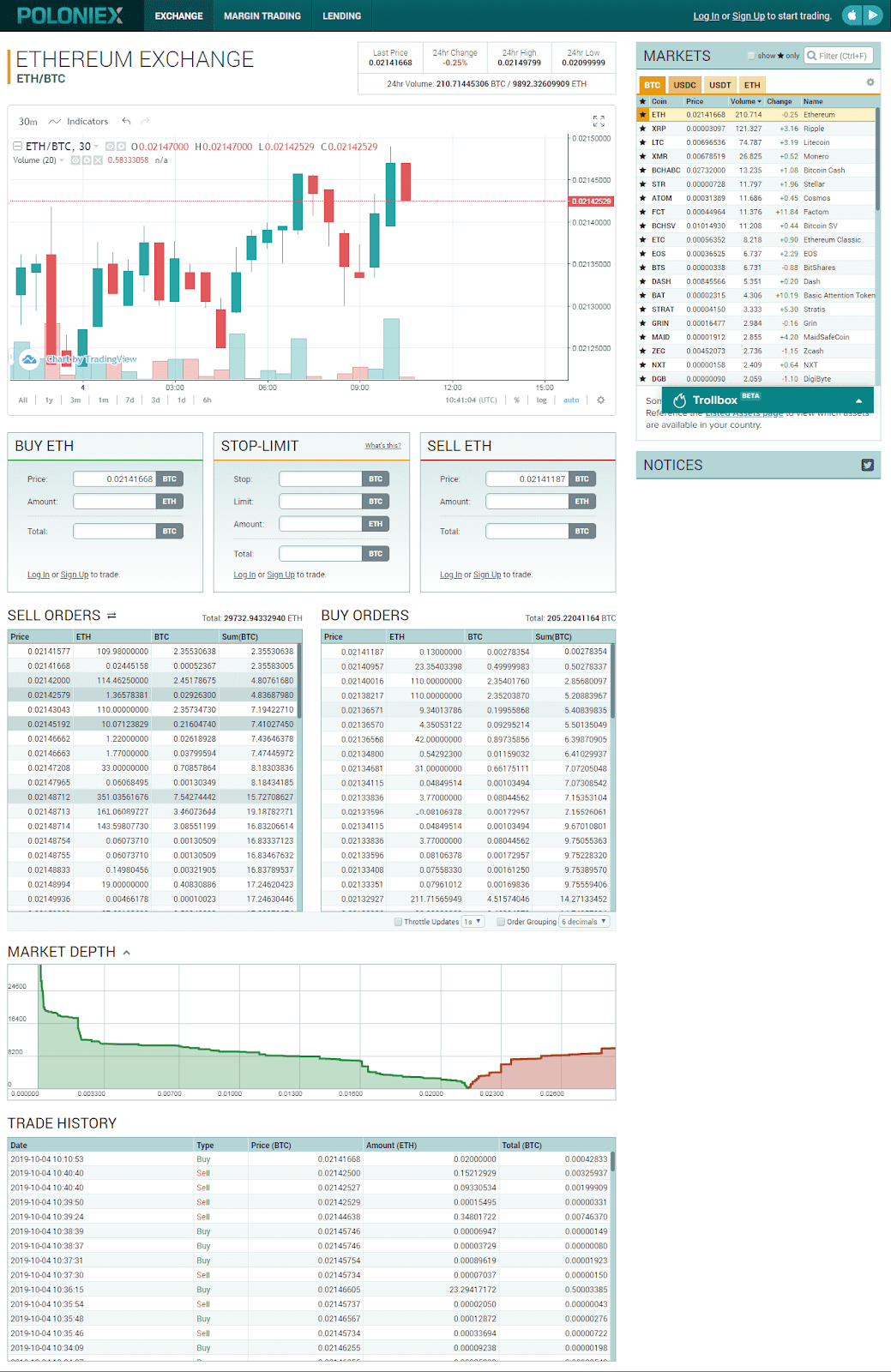The height and width of the screenshot is (1372, 891).
Task: Open the Exchange navigation tab
Action: point(178,15)
